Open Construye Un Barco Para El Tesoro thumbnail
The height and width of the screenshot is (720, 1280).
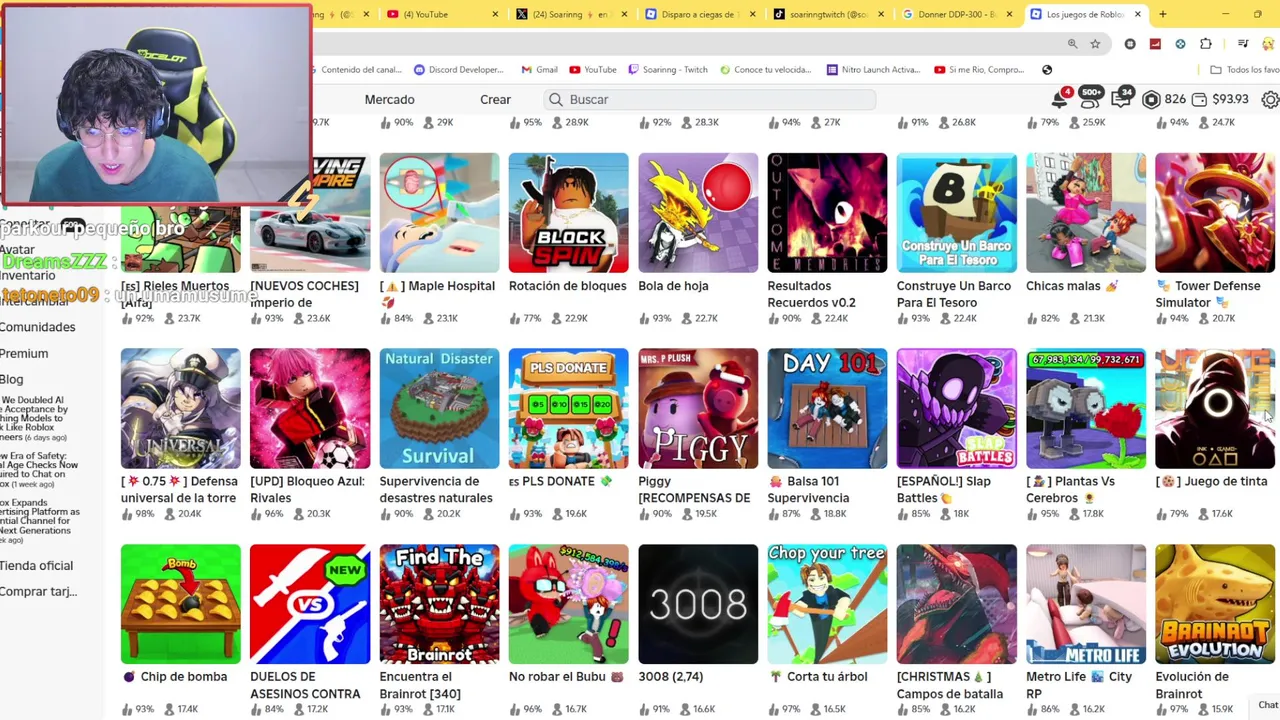click(956, 212)
